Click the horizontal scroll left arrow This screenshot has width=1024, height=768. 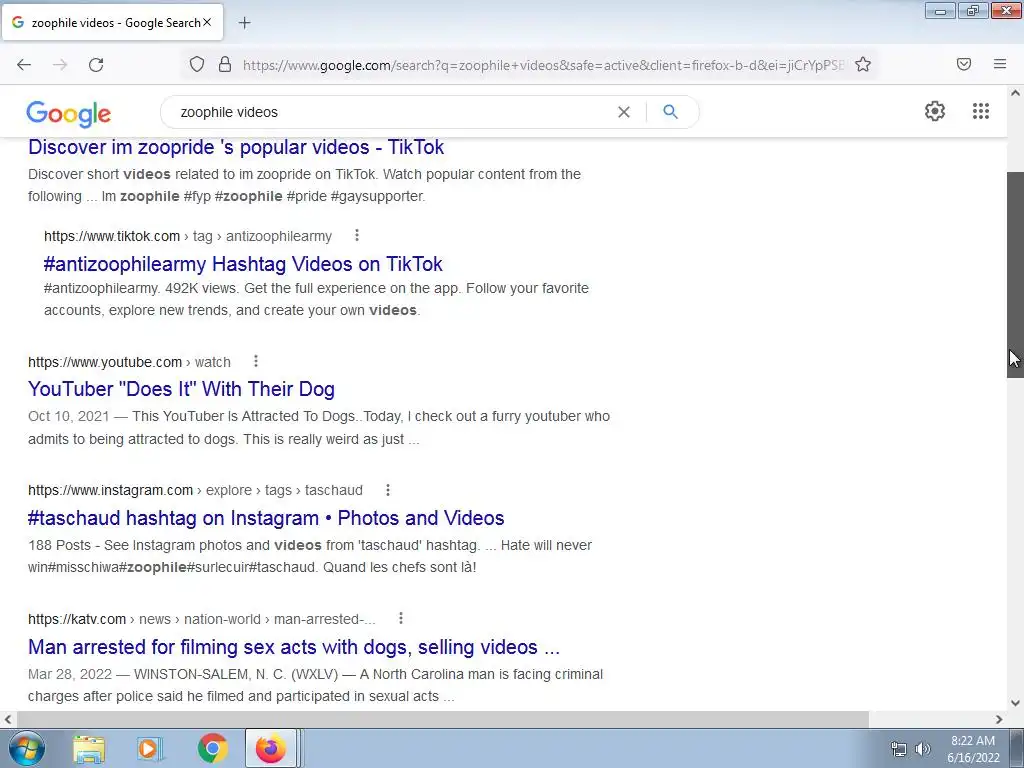click(x=8, y=719)
